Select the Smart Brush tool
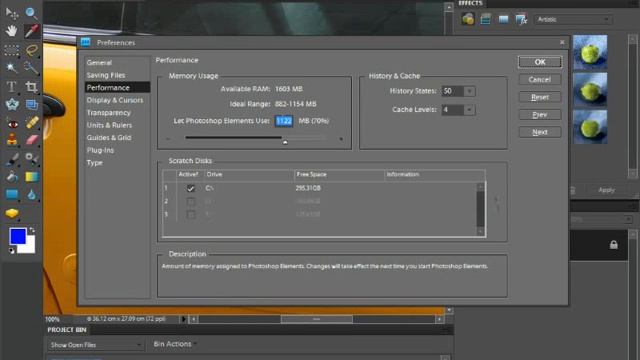Viewport: 640px width, 360px height. click(31, 158)
